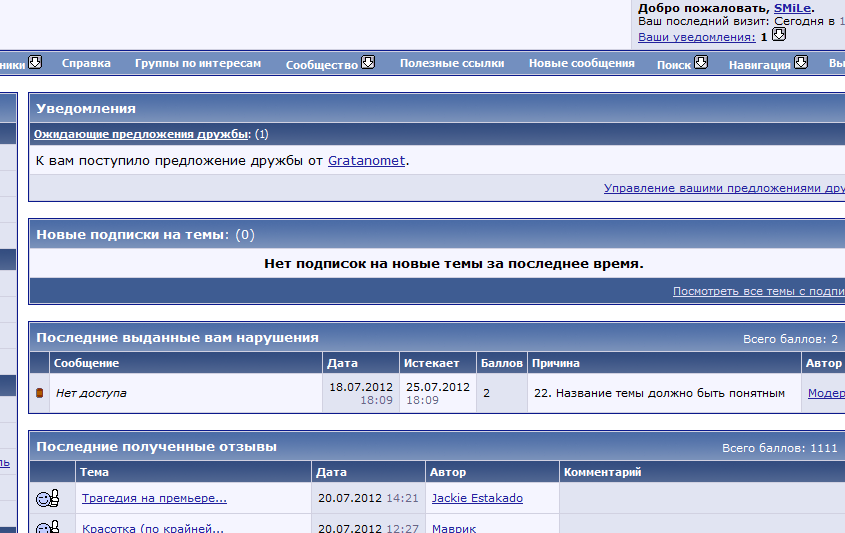Expand the Навигация menu arrow
The width and height of the screenshot is (845, 533).
801,63
